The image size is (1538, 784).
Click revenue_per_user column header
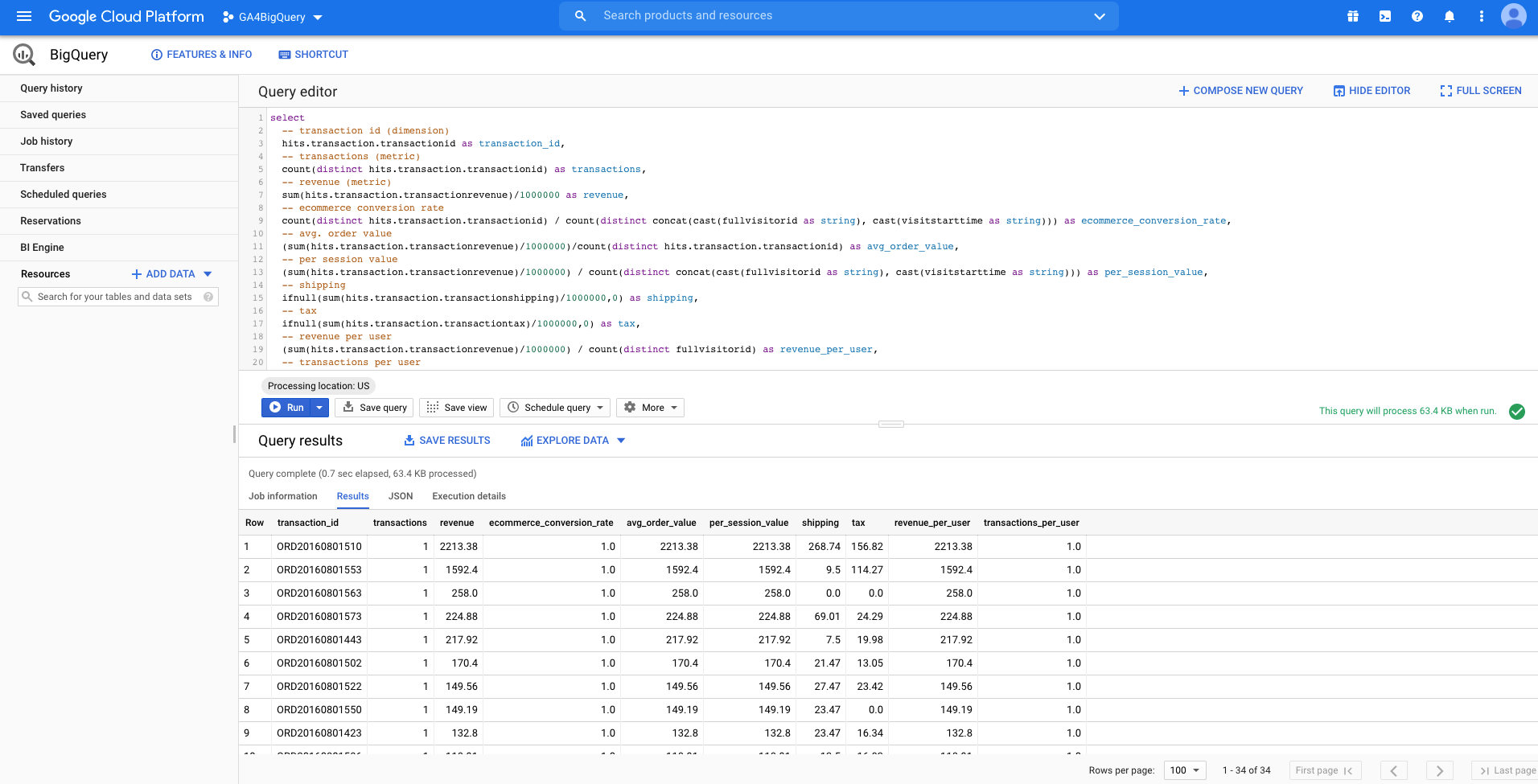pos(932,523)
